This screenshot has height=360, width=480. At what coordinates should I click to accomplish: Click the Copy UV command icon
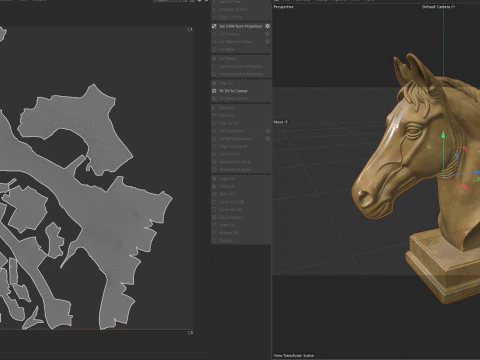214,179
